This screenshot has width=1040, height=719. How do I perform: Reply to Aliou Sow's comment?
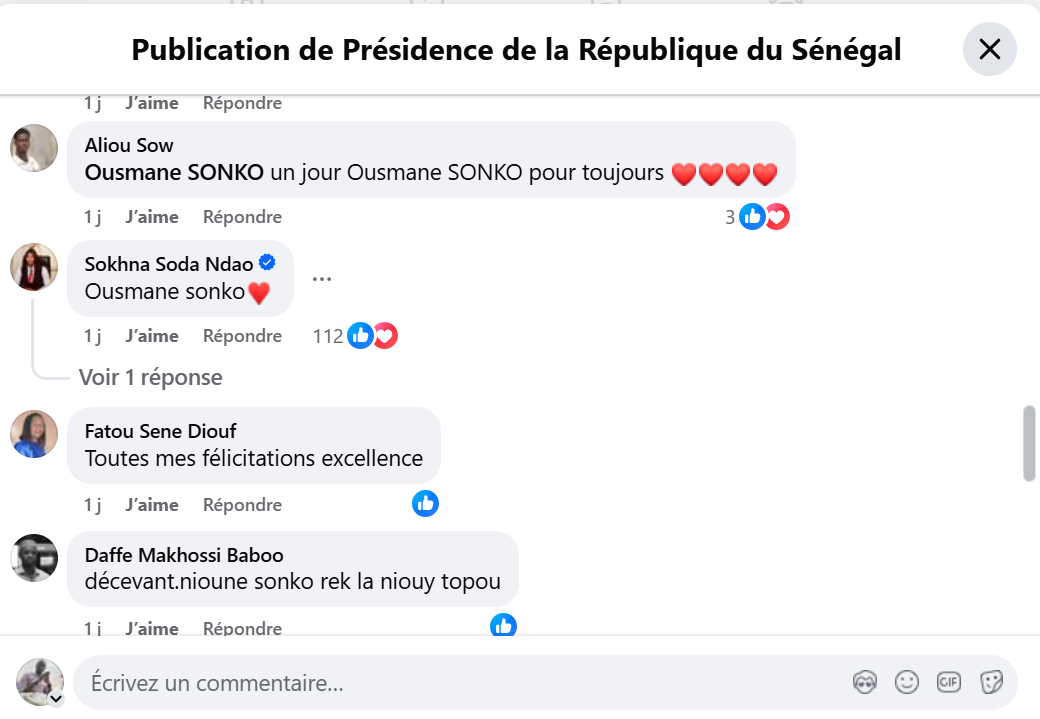click(x=242, y=217)
